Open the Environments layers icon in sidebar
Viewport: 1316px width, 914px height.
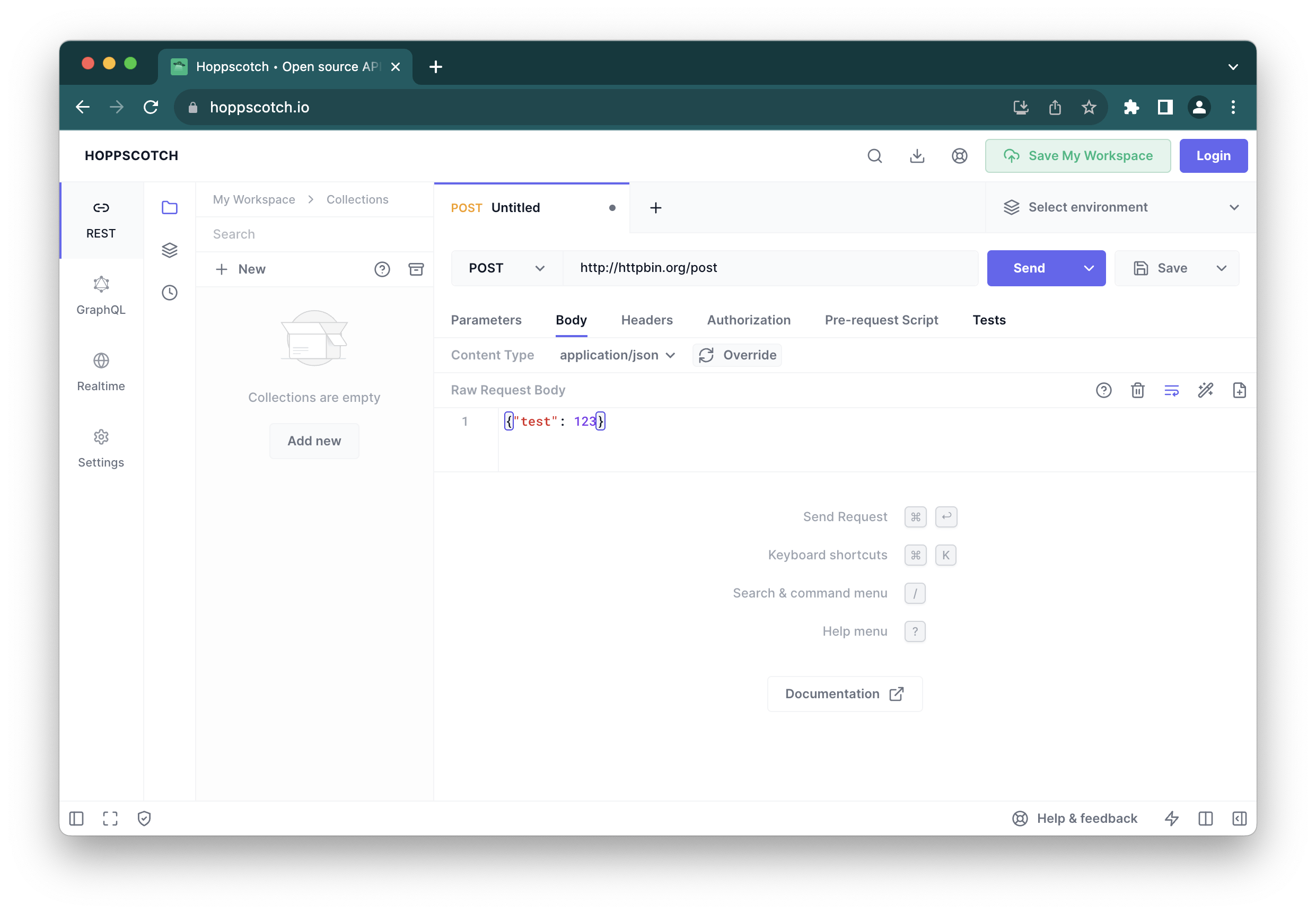(x=170, y=250)
